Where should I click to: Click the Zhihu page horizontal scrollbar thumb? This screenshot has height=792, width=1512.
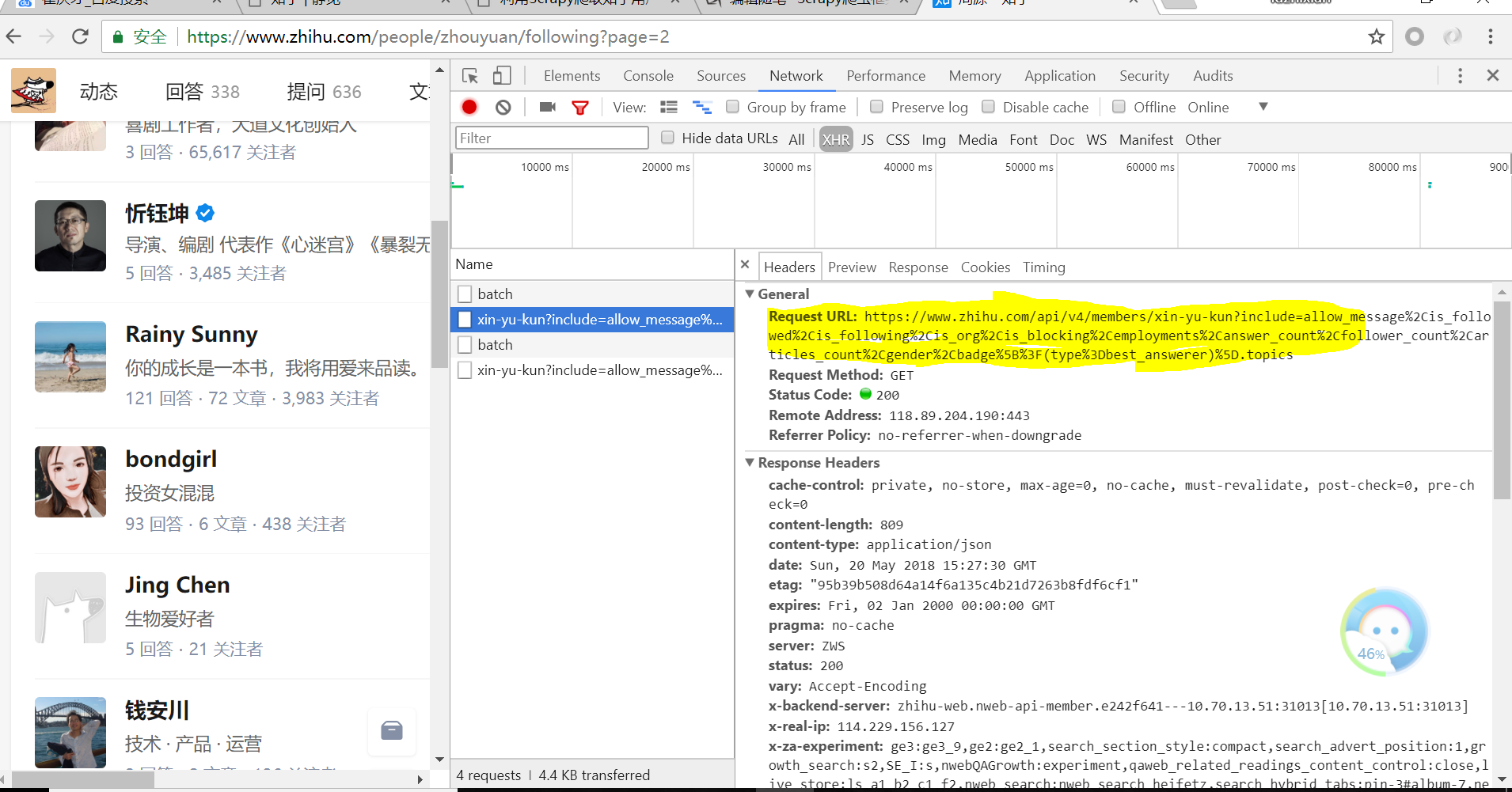coord(83,779)
